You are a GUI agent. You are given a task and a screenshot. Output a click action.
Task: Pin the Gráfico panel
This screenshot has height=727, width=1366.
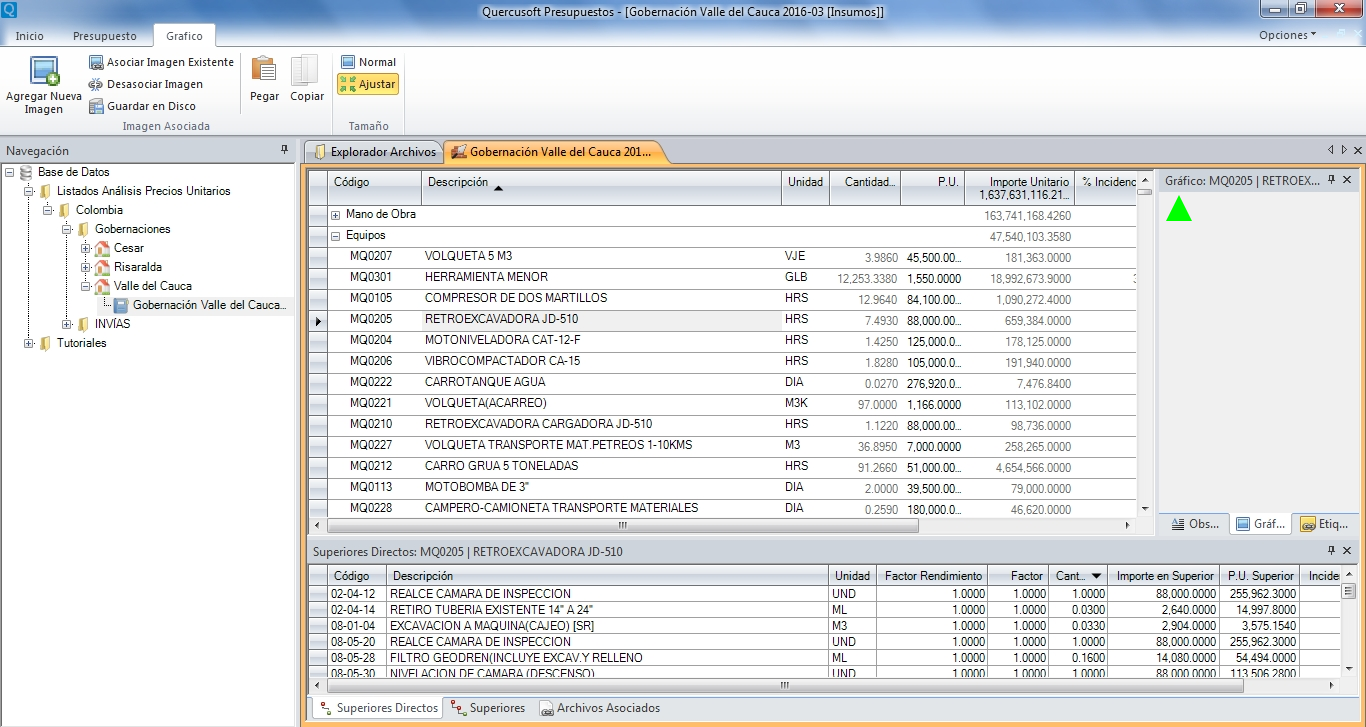1332,180
